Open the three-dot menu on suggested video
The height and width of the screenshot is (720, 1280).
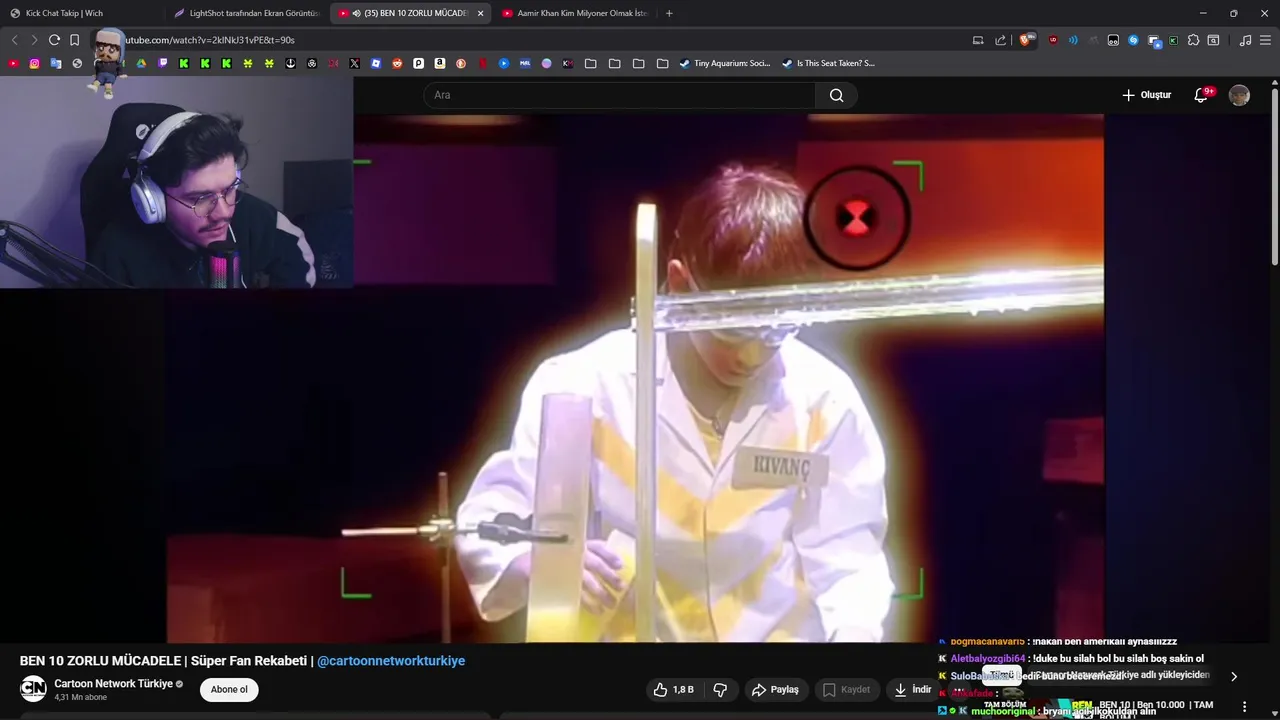pos(1245,706)
